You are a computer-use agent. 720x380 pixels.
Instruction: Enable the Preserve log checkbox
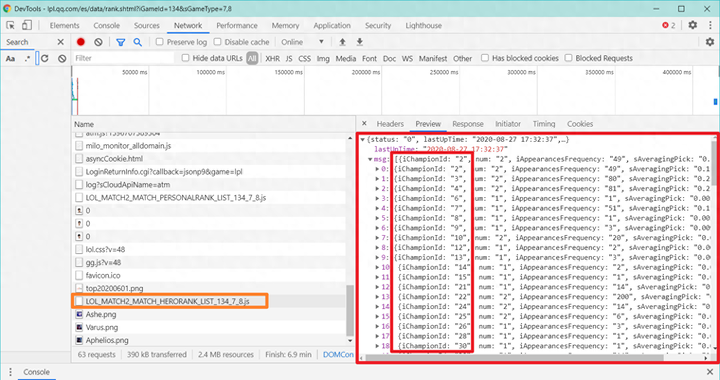click(x=159, y=42)
